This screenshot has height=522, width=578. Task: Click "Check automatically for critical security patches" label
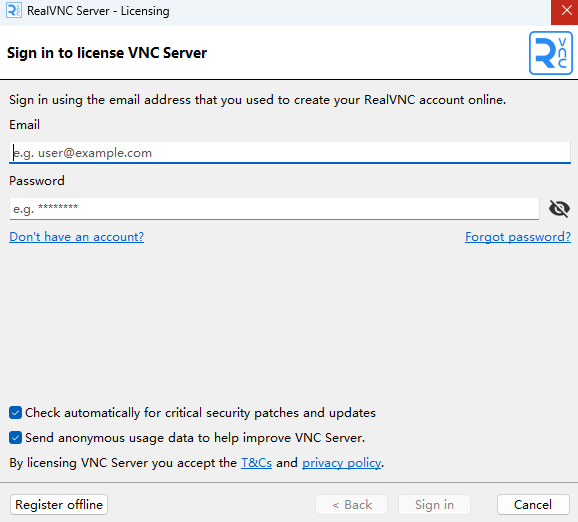point(200,413)
